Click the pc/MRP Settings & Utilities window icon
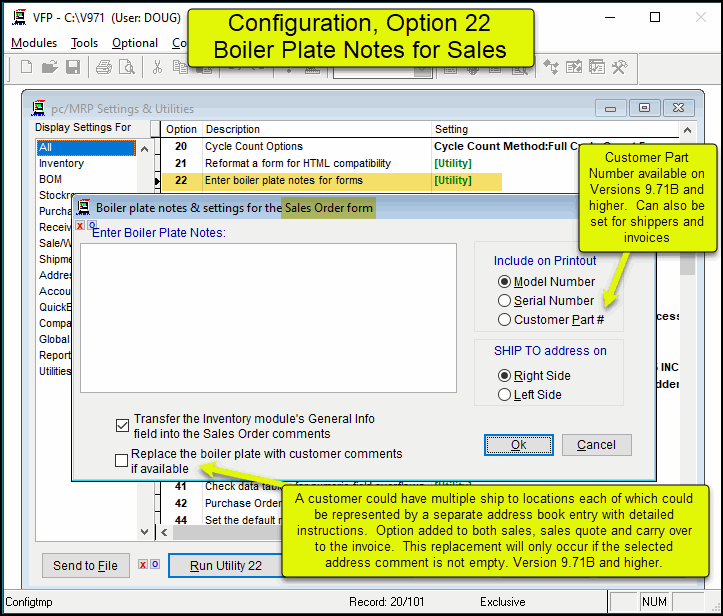The height and width of the screenshot is (616, 723). pos(38,108)
